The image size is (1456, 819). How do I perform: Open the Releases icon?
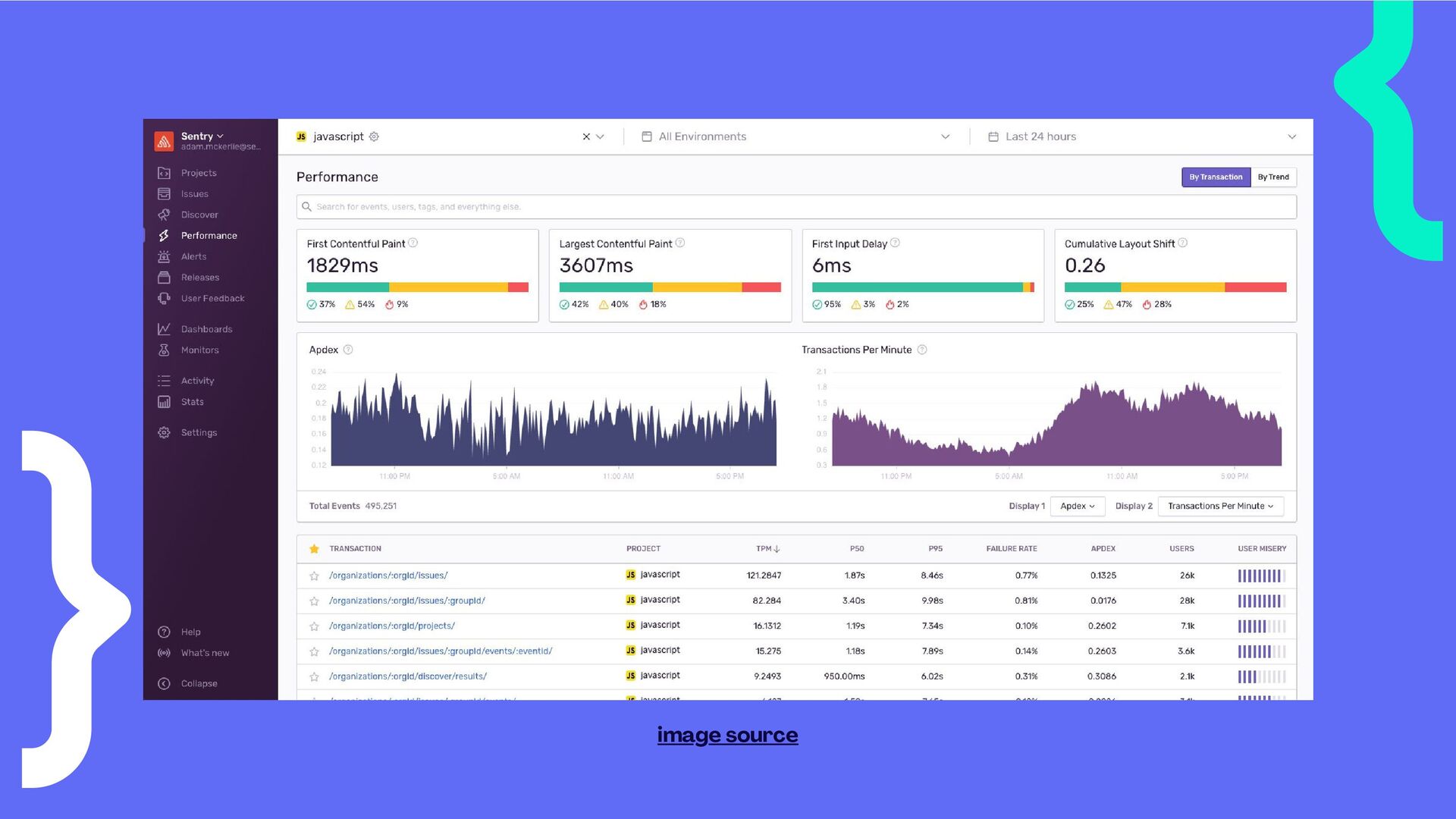(x=164, y=278)
